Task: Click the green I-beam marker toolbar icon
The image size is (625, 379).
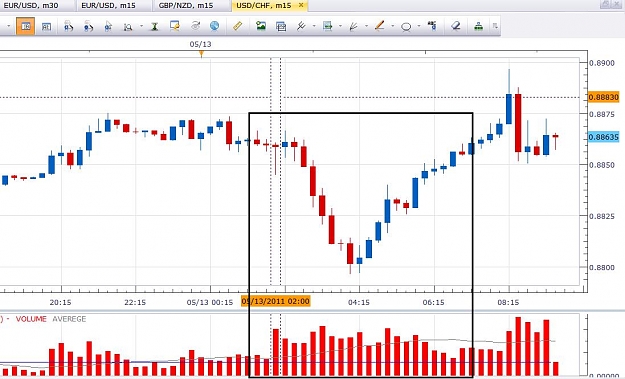Action: (x=154, y=27)
